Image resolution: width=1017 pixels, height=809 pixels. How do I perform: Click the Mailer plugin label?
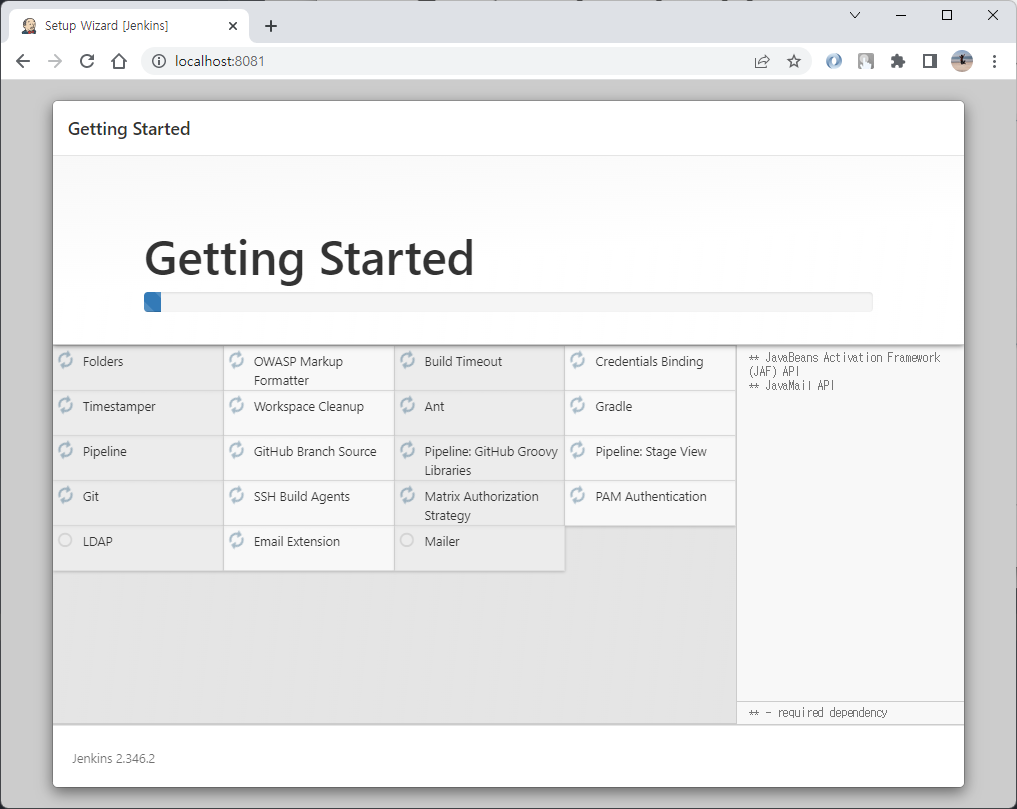(x=442, y=542)
